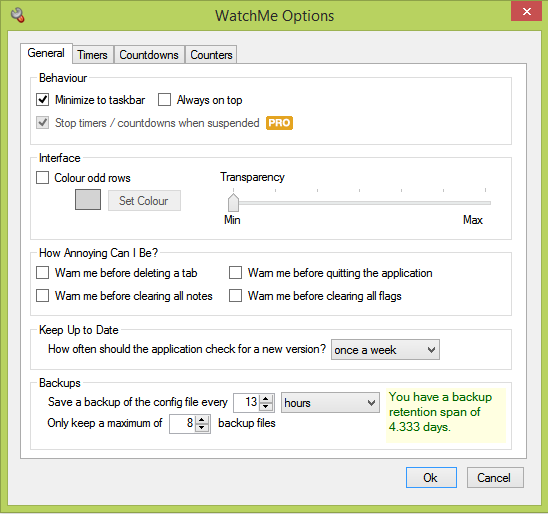
Task: Click the backup retention span message
Action: 446,415
